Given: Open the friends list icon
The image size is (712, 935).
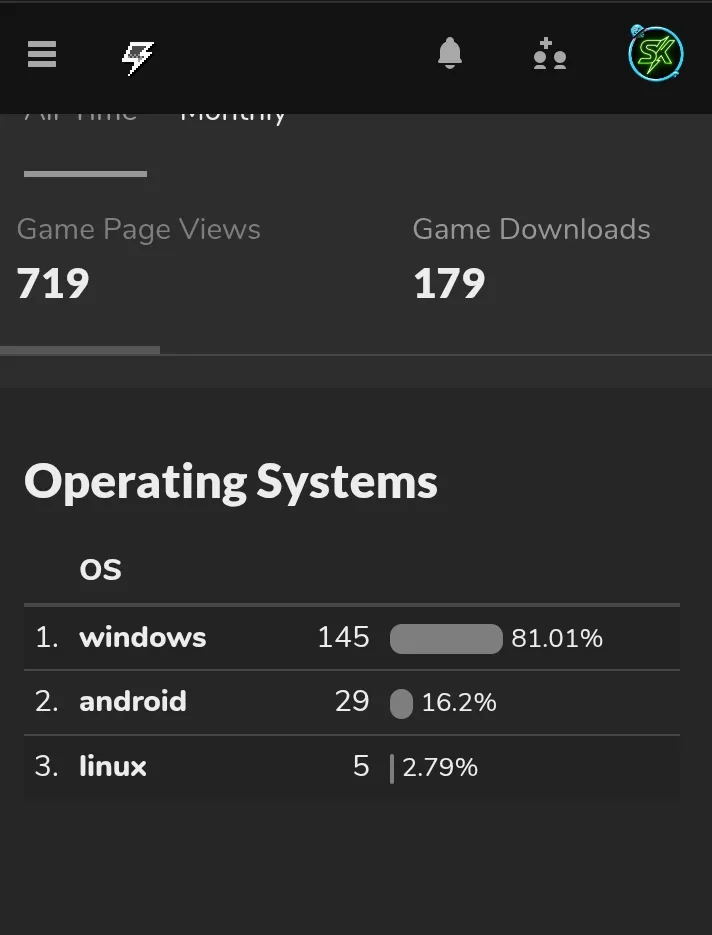Looking at the screenshot, I should (550, 55).
